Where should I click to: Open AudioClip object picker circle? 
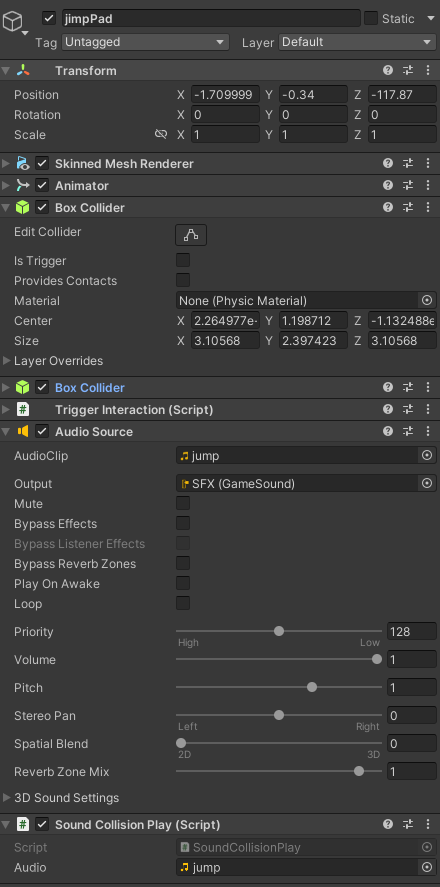click(427, 455)
